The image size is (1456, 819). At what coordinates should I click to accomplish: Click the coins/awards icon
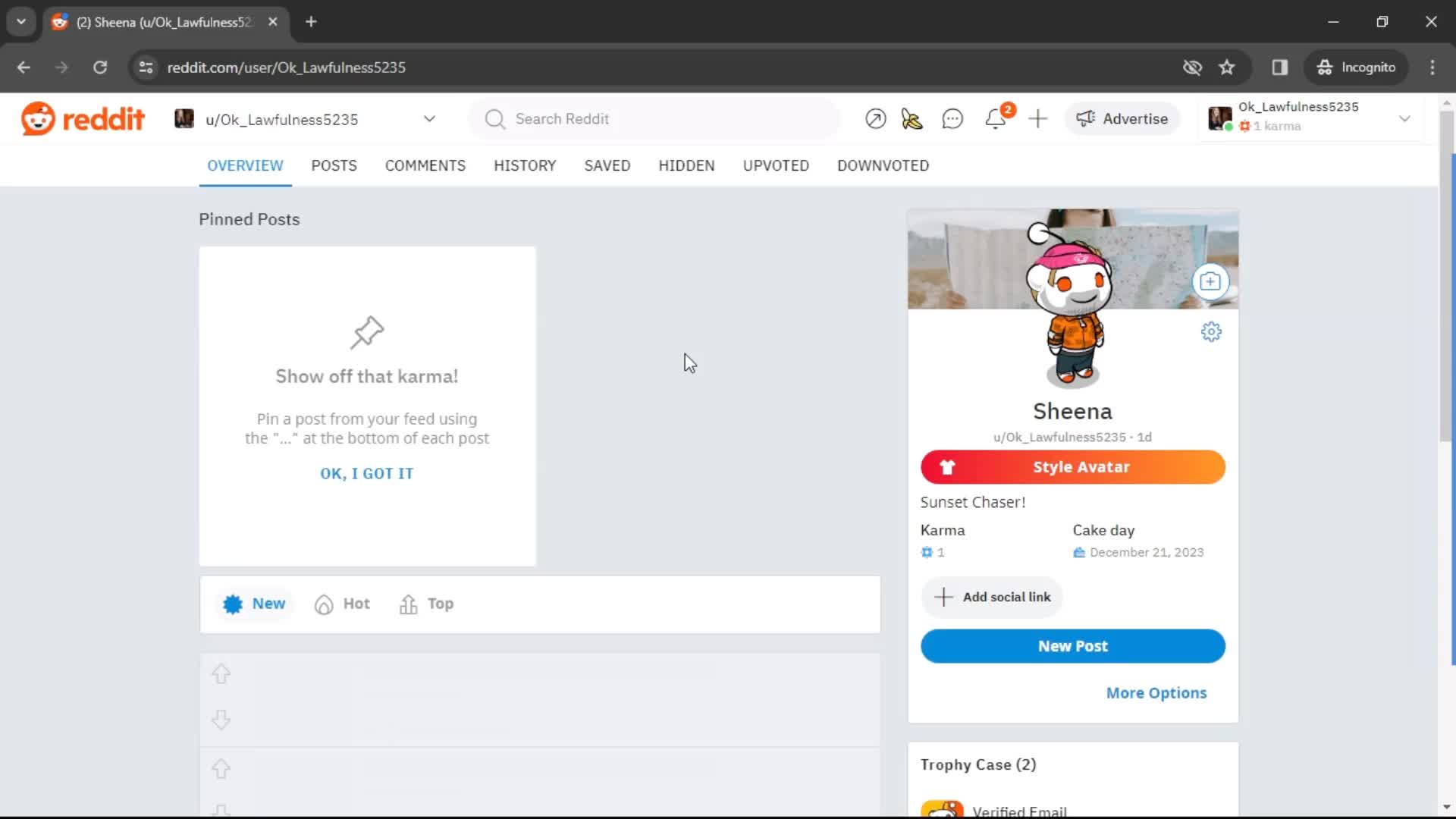tap(912, 118)
